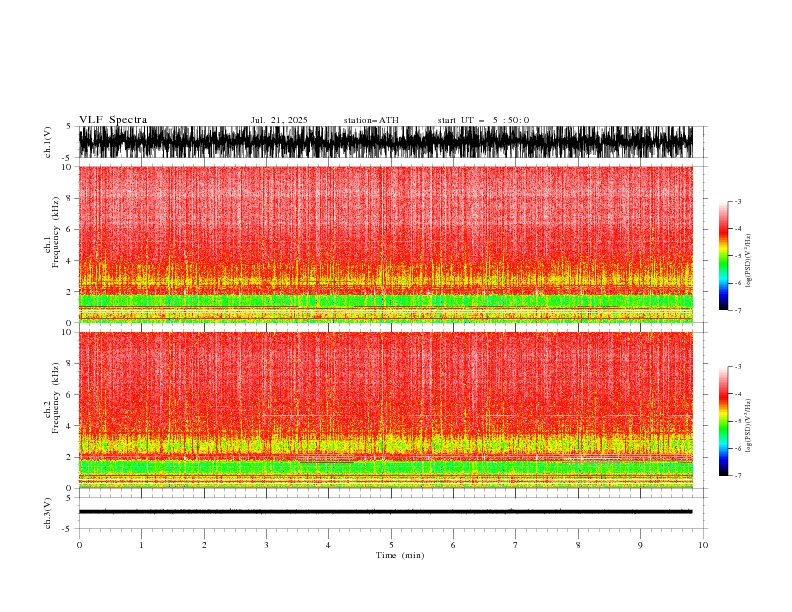Click the -5 tick on ch.2 color bar
Image resolution: width=792 pixels, height=612 pixels.
point(737,421)
